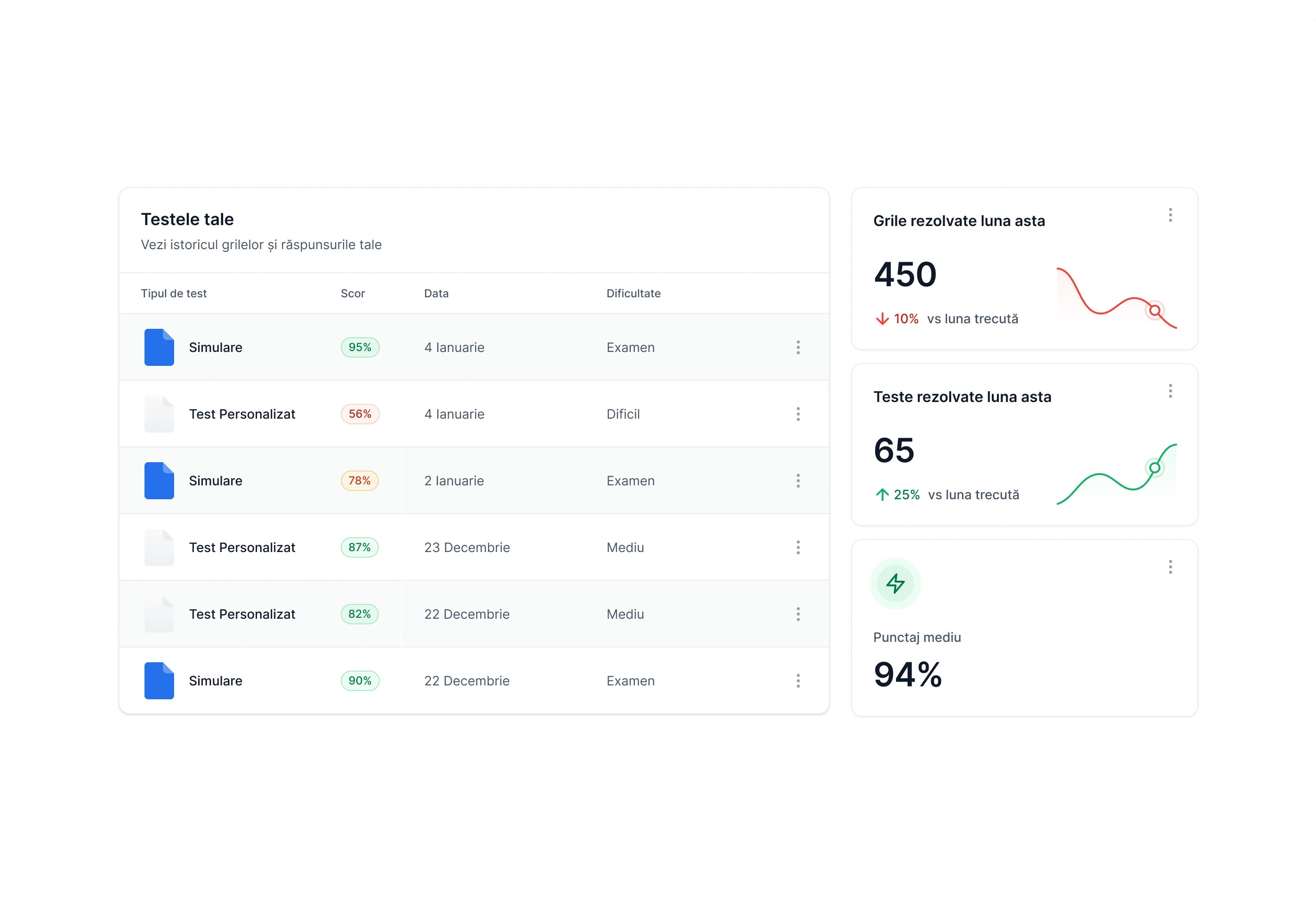Click the 90% score badge
The width and height of the screenshot is (1316, 904).
[360, 681]
